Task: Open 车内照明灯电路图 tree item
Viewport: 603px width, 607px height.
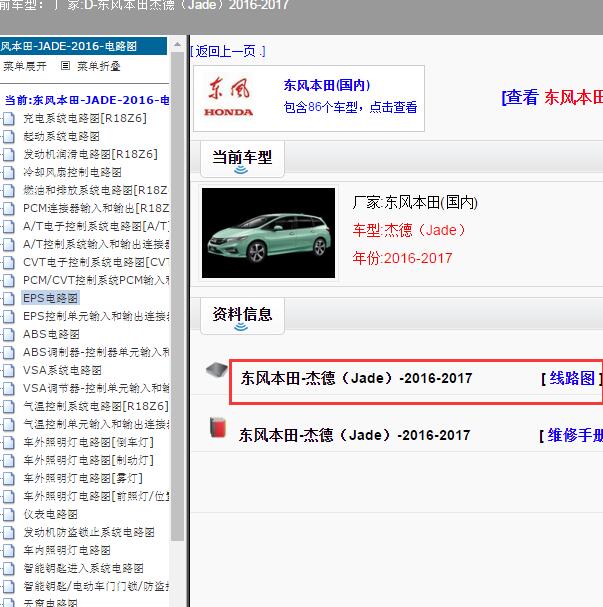Action: coord(67,550)
